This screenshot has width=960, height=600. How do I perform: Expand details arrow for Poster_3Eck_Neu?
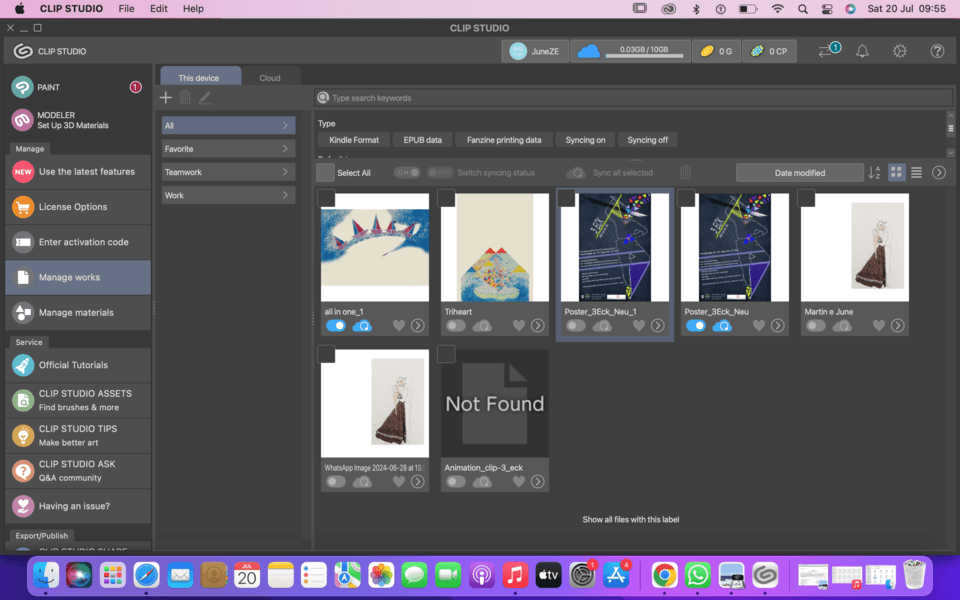pos(777,326)
